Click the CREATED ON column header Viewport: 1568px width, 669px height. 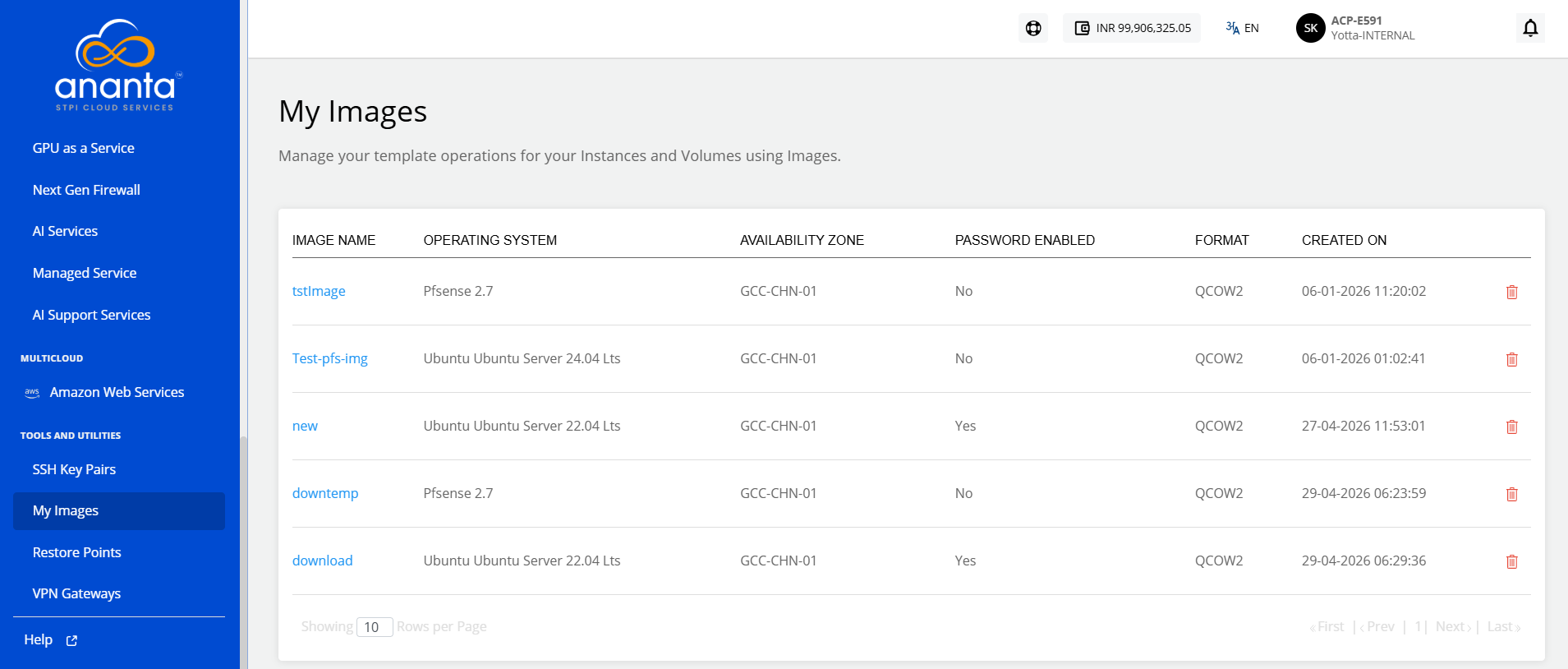pyautogui.click(x=1344, y=240)
